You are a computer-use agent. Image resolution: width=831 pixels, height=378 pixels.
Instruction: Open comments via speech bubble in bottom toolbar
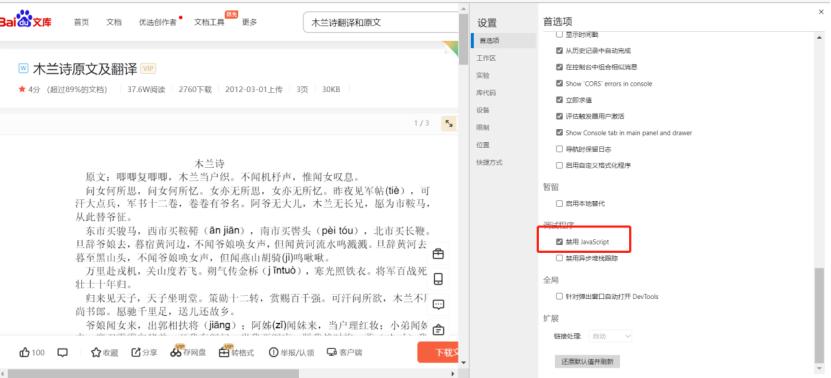coord(63,353)
